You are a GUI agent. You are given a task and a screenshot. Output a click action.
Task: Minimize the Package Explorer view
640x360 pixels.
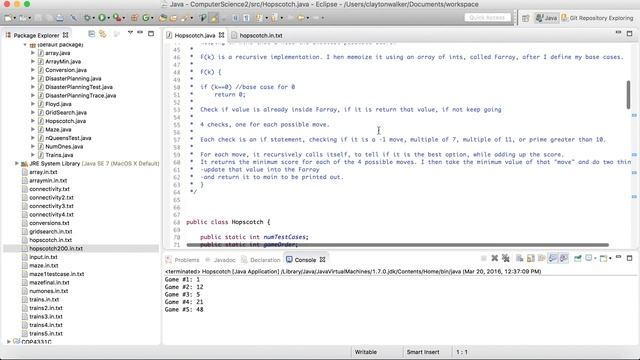pos(140,33)
